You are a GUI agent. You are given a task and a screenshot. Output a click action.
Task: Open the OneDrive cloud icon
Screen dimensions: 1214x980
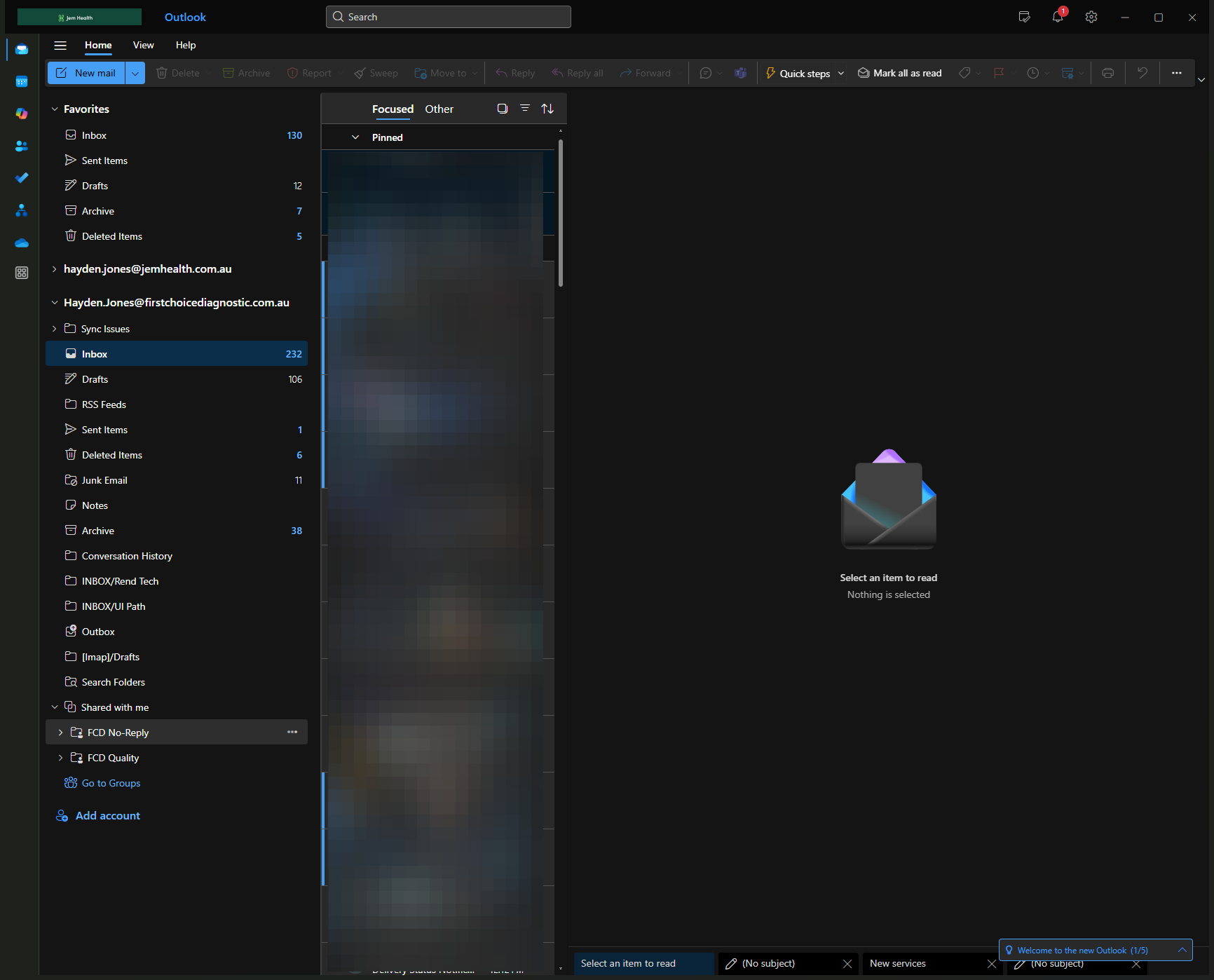pos(22,243)
